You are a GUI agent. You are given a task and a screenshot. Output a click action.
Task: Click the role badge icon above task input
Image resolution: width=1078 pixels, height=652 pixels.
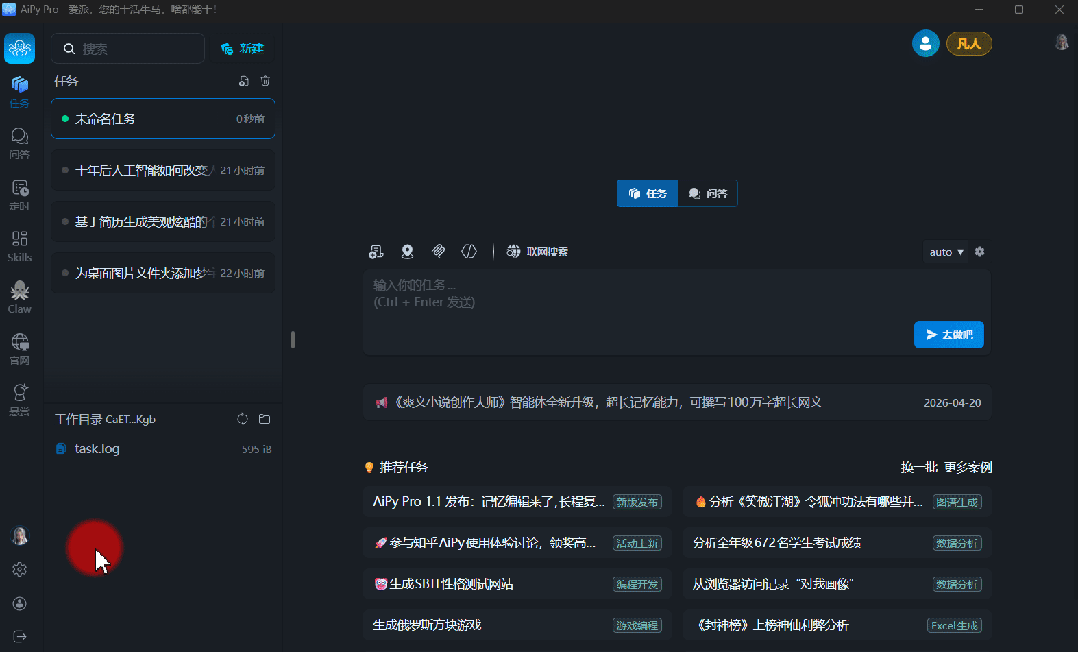pos(408,252)
